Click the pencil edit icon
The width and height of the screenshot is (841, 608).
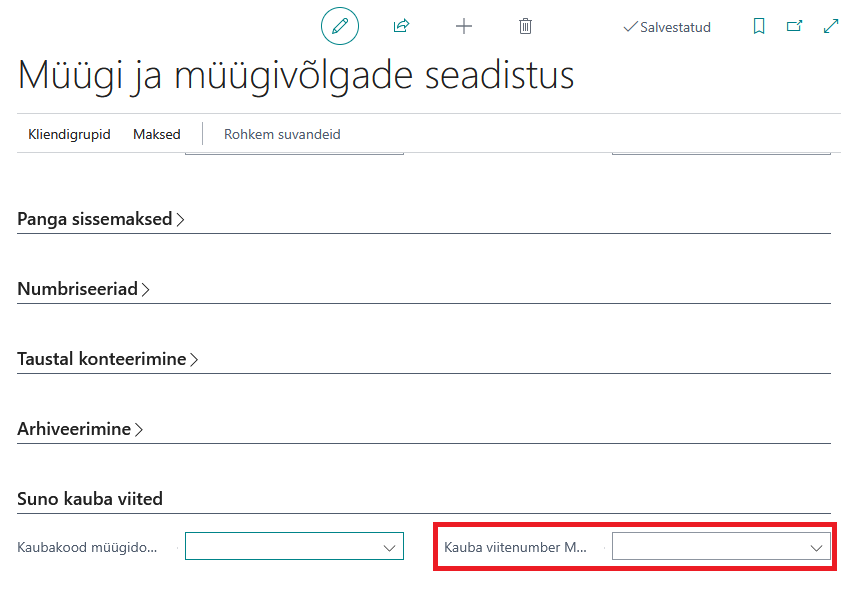340,26
